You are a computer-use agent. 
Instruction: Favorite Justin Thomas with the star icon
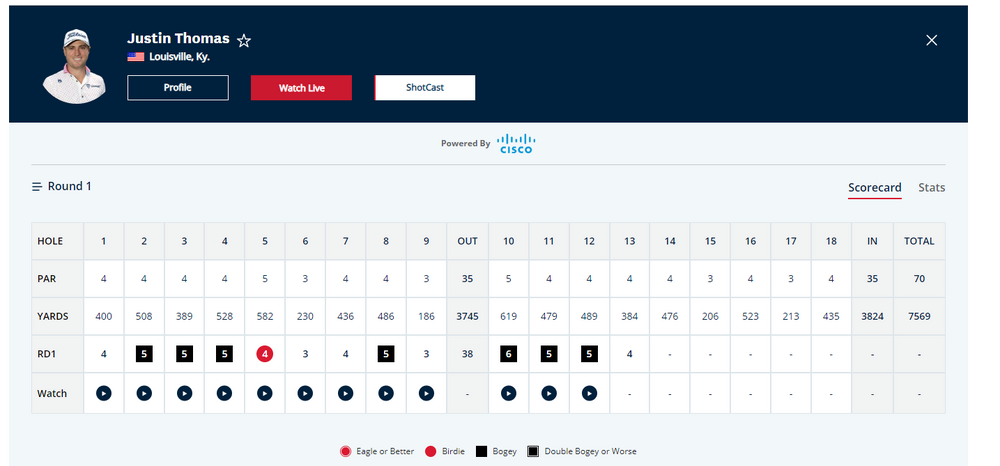[x=244, y=40]
